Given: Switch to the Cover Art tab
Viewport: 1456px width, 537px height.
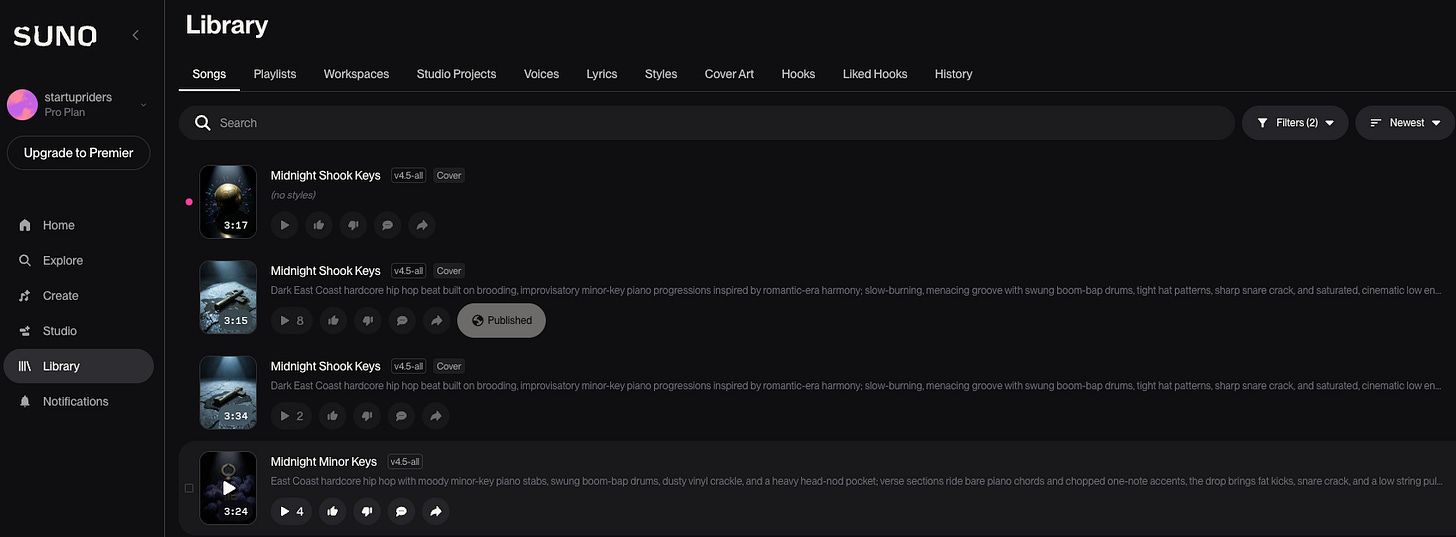Looking at the screenshot, I should [x=729, y=74].
